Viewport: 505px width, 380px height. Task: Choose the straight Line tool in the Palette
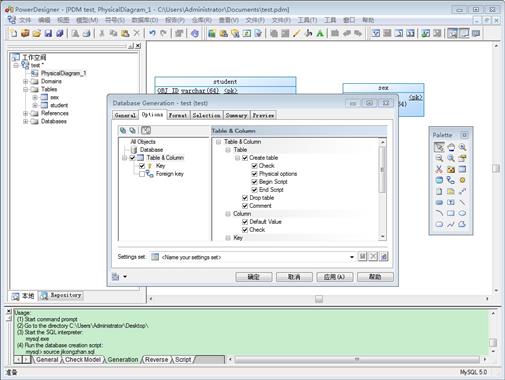point(462,202)
